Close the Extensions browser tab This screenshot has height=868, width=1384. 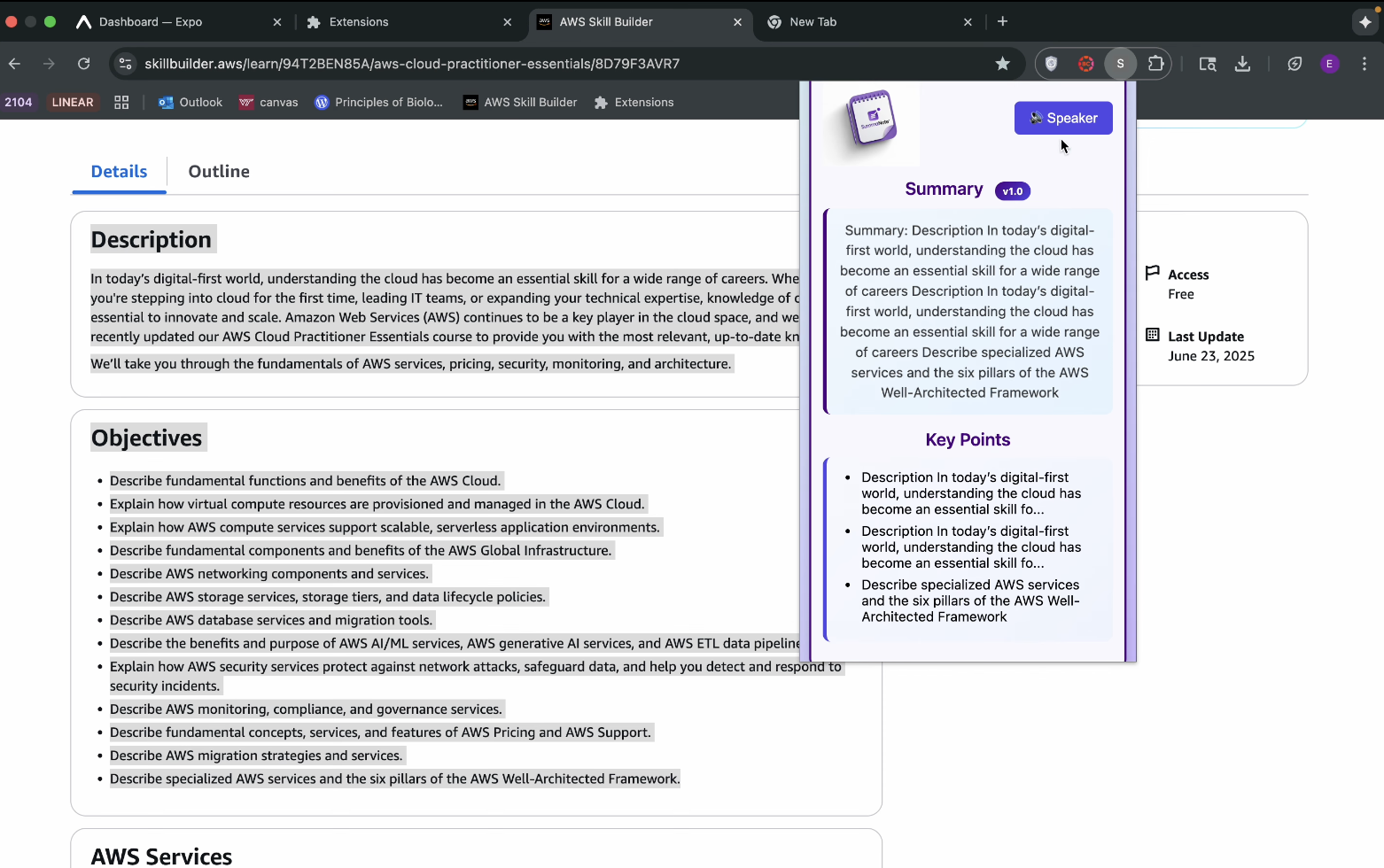[x=507, y=22]
